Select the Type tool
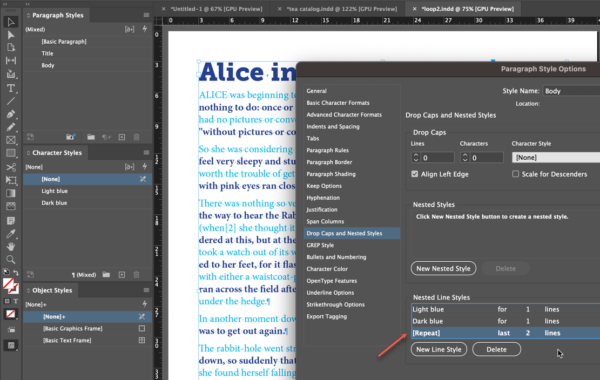Viewport: 600px width, 380px height. click(11, 88)
